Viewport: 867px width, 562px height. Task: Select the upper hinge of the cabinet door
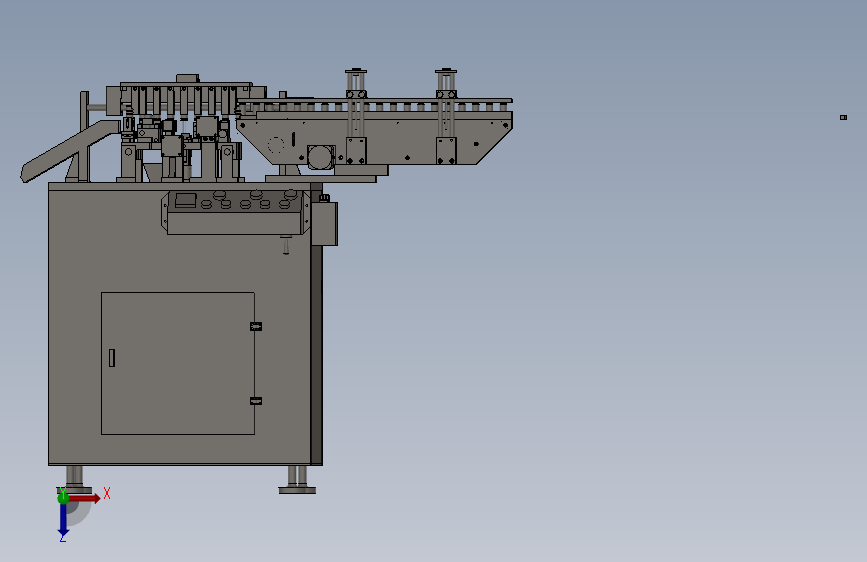tap(256, 326)
